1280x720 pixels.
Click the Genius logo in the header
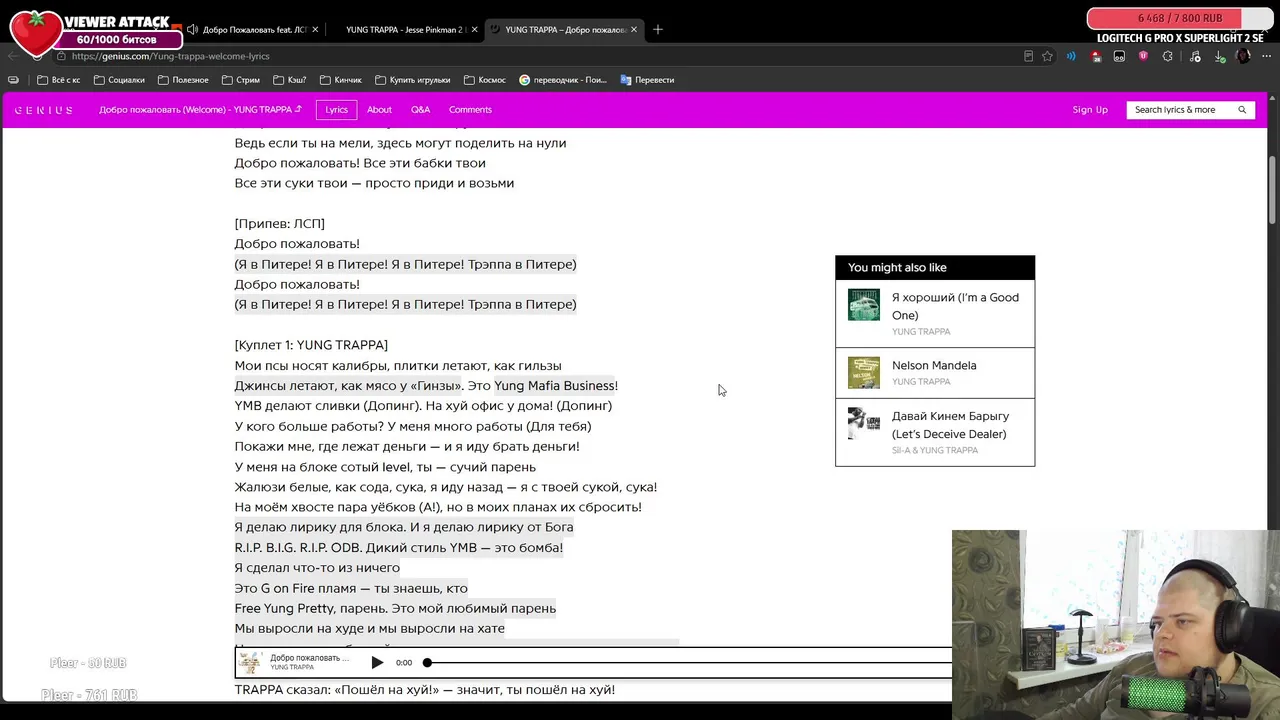[43, 110]
